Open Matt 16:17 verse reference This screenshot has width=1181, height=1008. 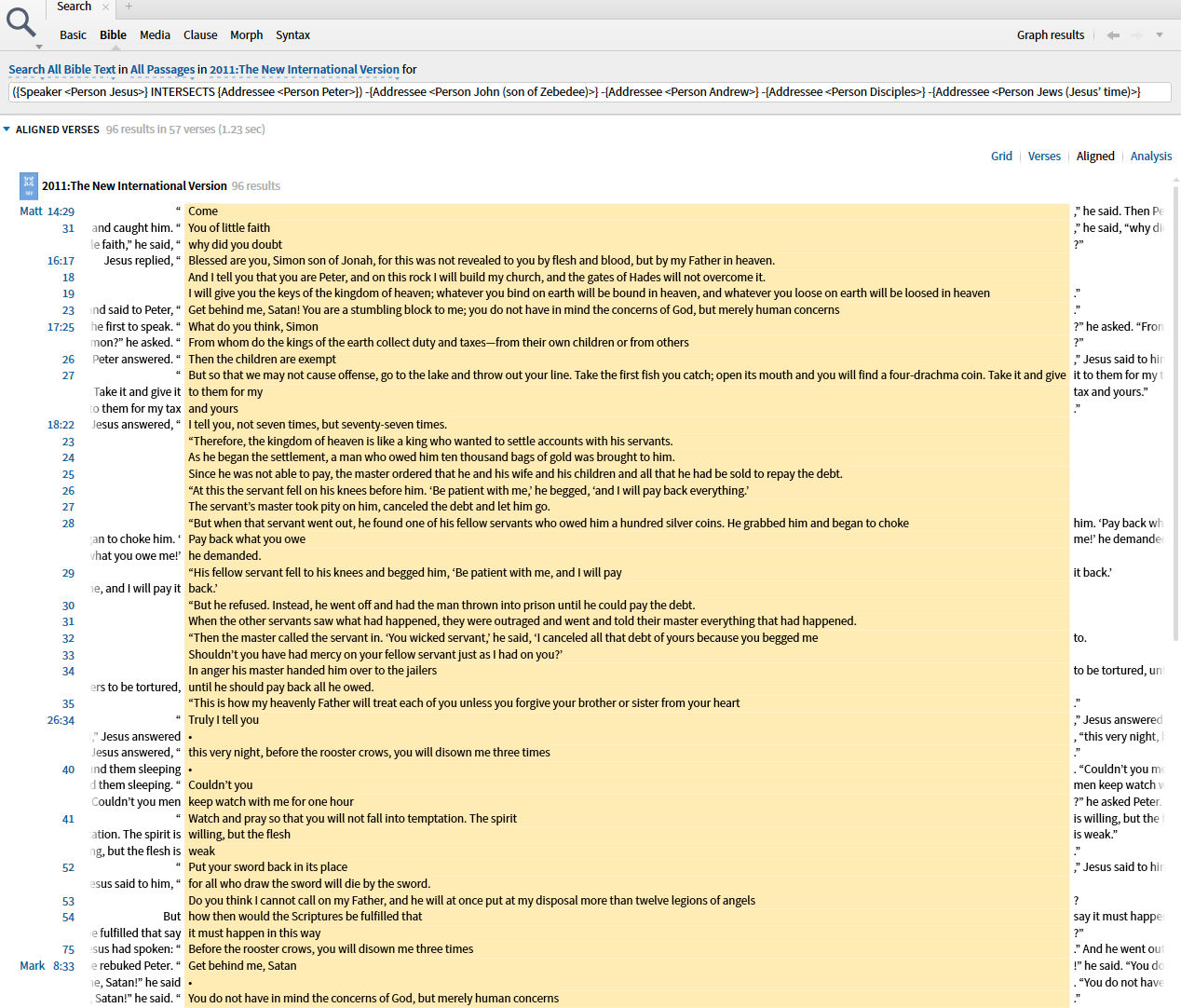[x=61, y=261]
